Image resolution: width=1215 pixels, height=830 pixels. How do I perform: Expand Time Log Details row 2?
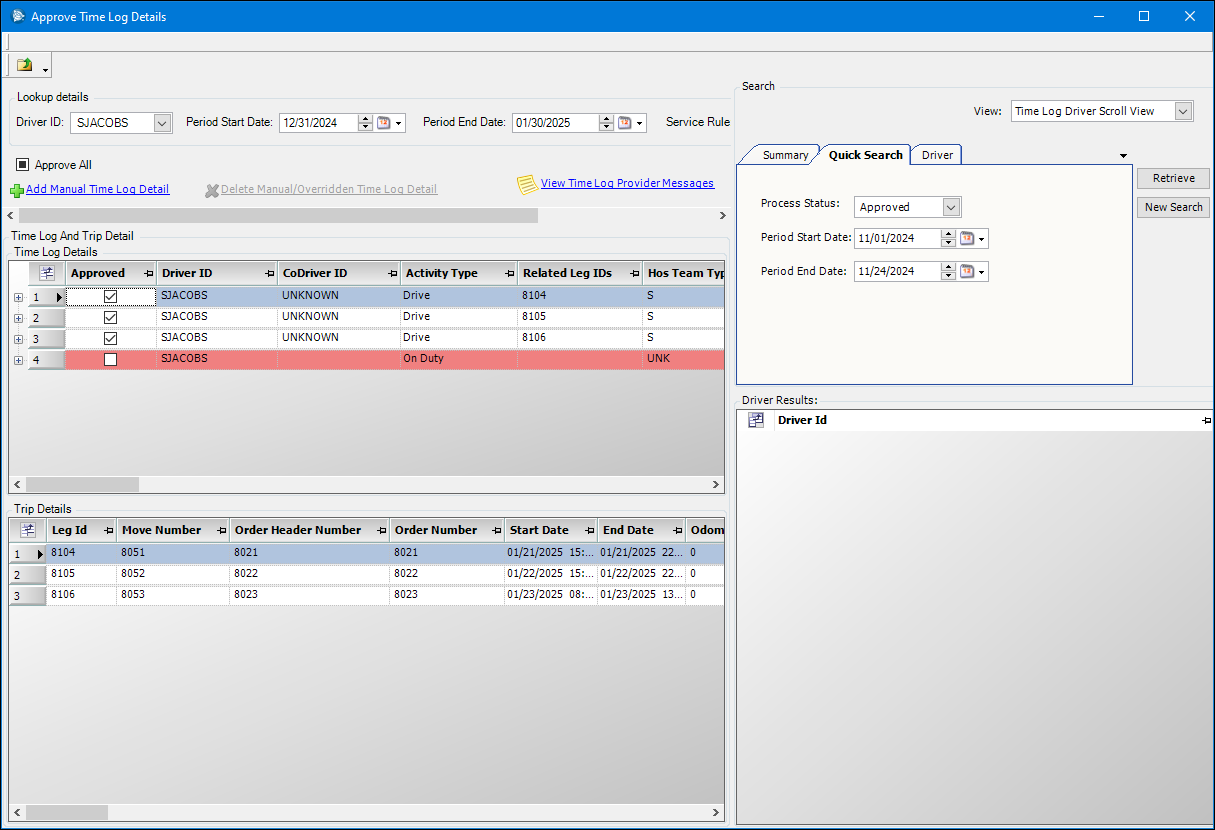coord(18,318)
